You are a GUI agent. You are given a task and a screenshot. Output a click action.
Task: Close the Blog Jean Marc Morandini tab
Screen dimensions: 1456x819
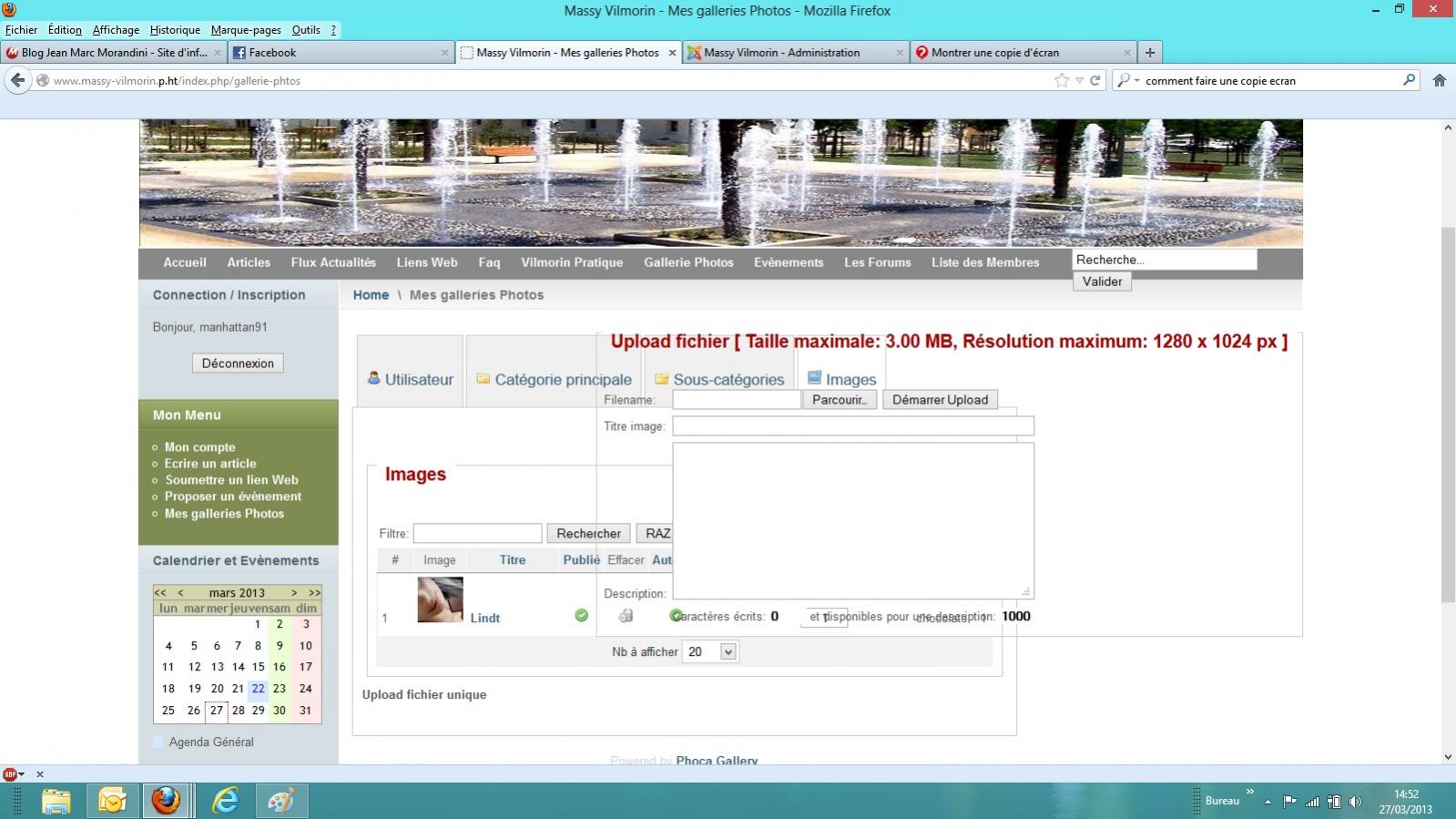point(218,53)
